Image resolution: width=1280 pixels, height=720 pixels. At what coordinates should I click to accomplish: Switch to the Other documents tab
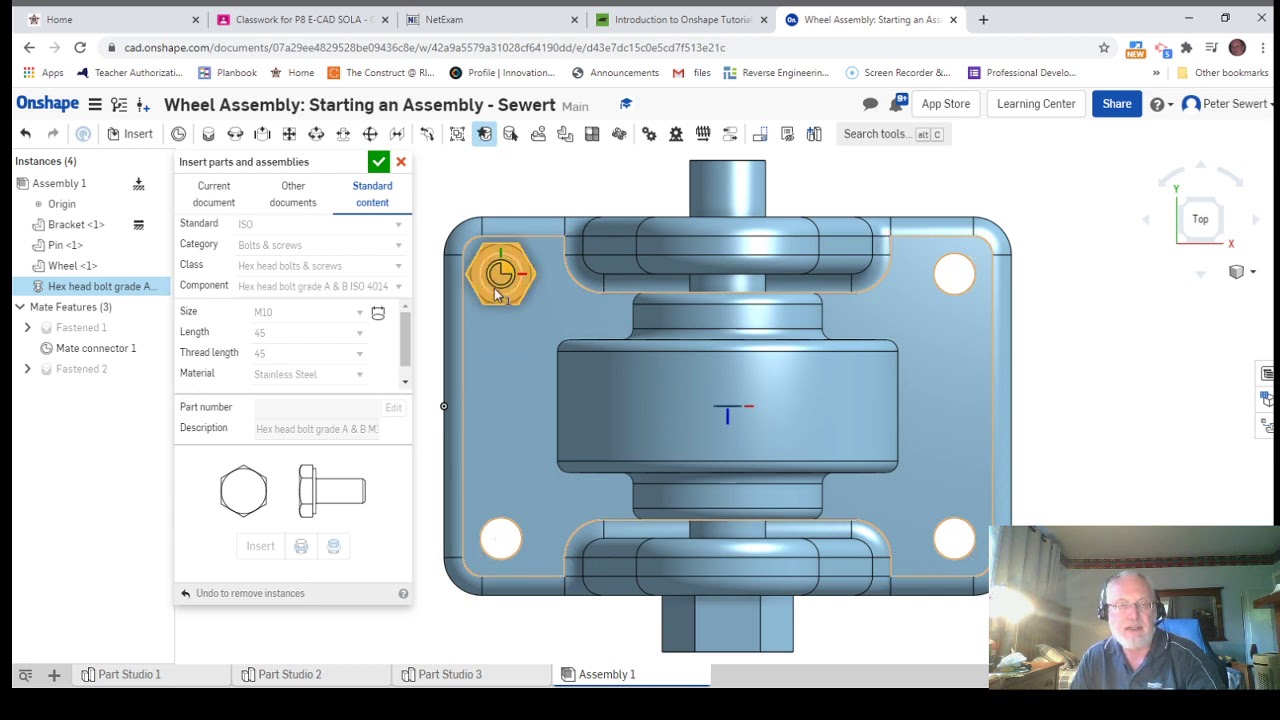(x=293, y=194)
